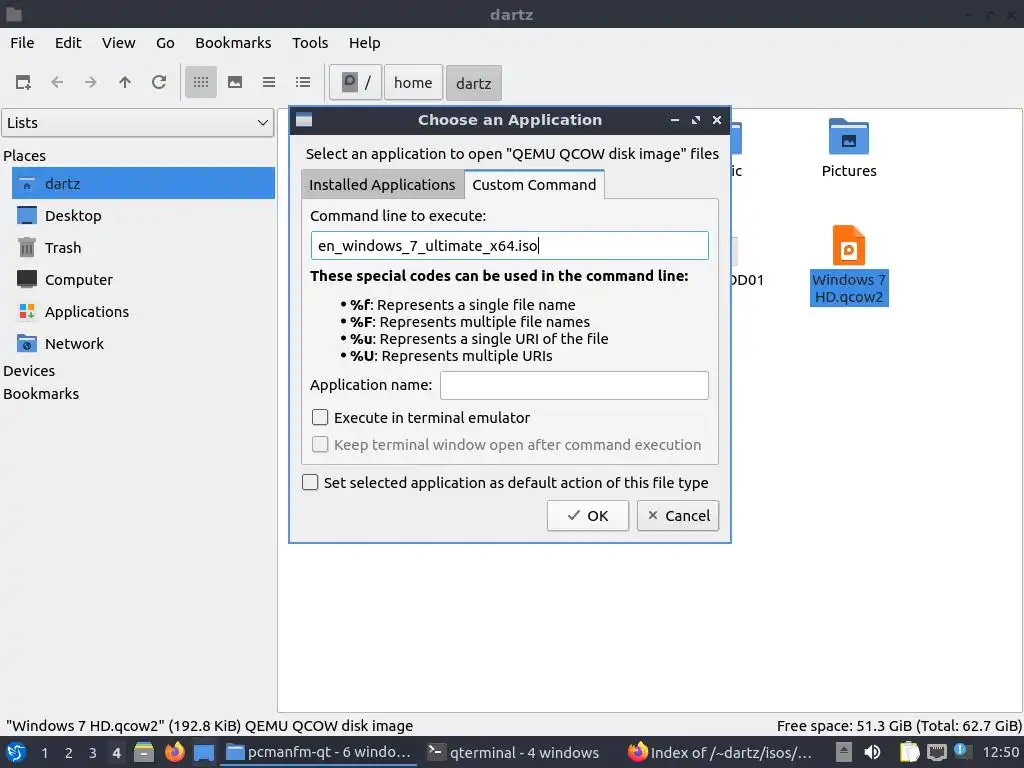Switch to virtual desktop 3
The width and height of the screenshot is (1024, 768).
pyautogui.click(x=93, y=753)
